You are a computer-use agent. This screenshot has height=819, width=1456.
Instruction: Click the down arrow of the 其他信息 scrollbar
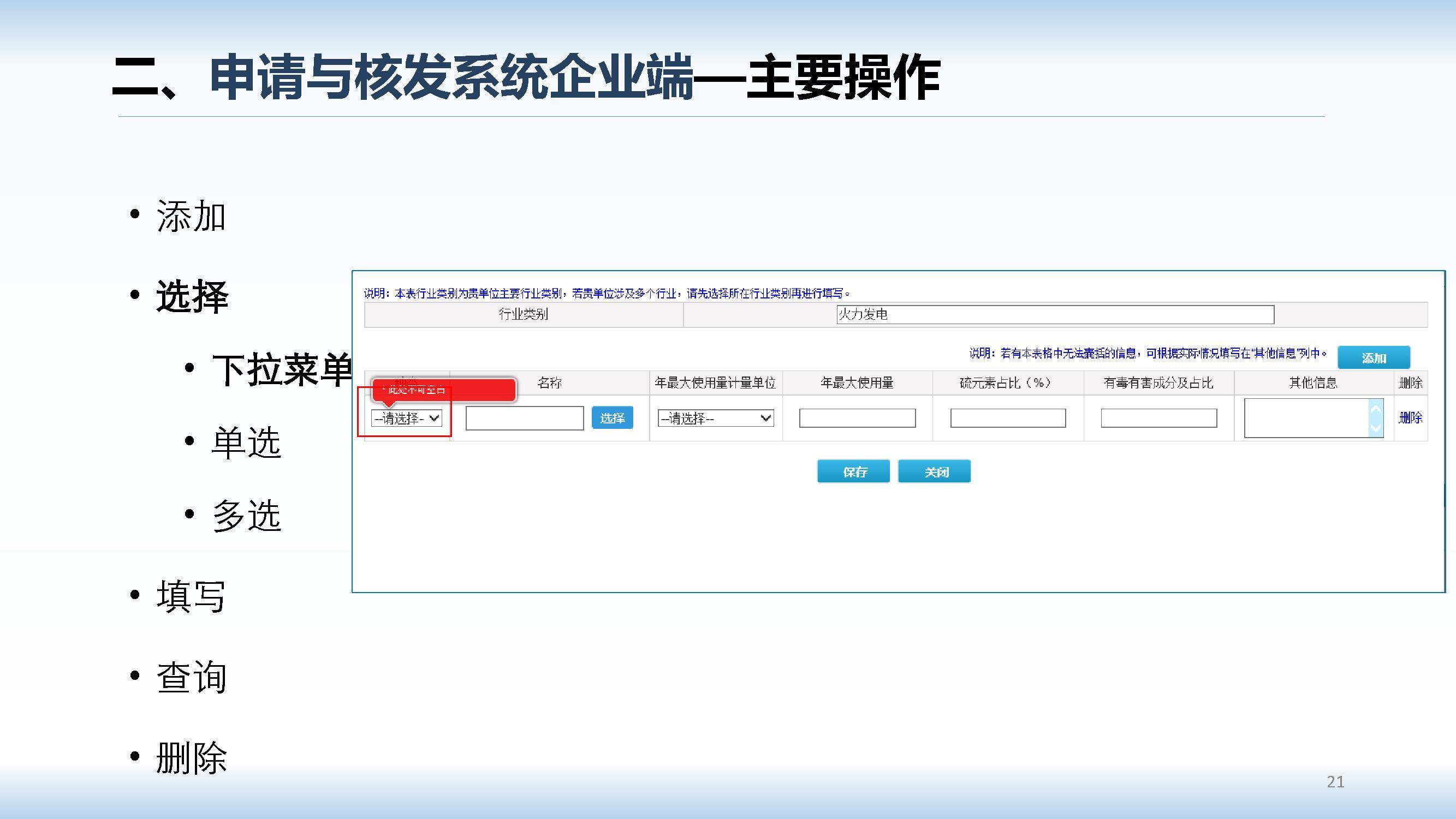tap(1376, 428)
